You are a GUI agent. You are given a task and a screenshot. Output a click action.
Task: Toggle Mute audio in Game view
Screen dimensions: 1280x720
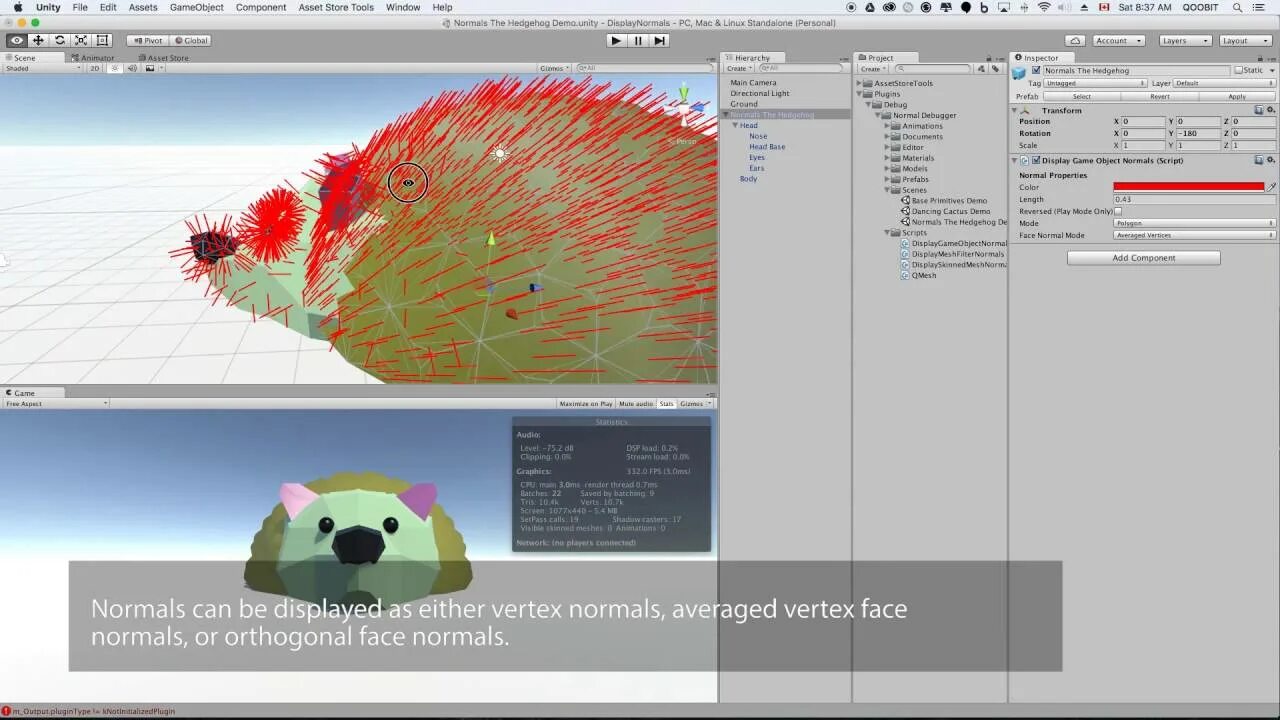636,404
